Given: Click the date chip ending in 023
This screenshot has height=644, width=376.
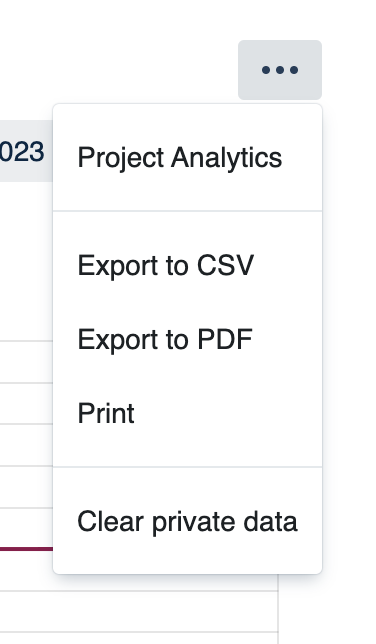Looking at the screenshot, I should point(26,151).
